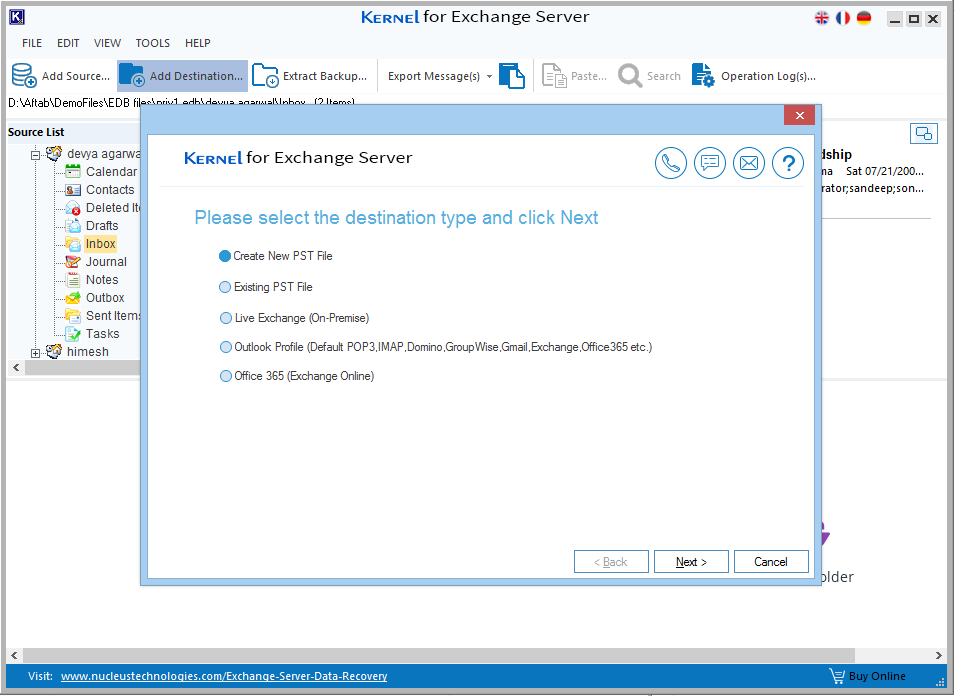The width and height of the screenshot is (955, 696).
Task: Click the Buy Online cart icon
Action: 836,676
